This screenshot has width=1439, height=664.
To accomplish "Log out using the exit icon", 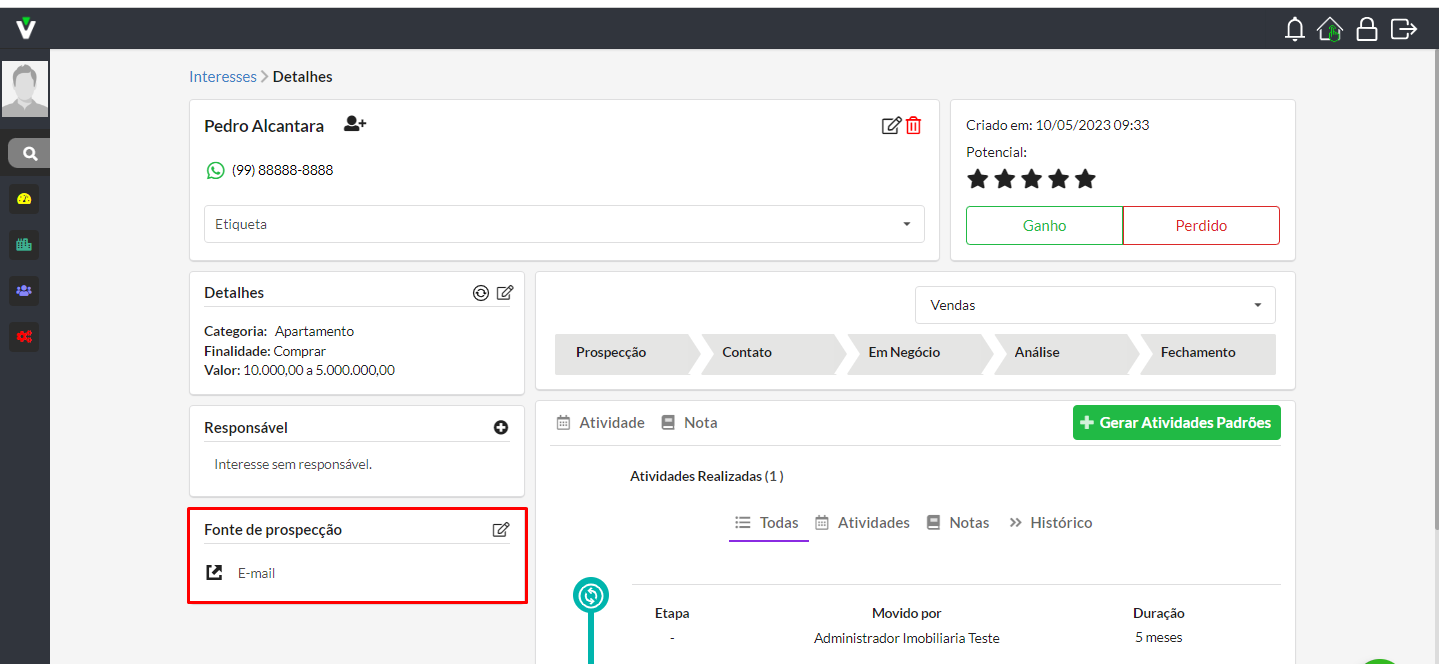I will pos(1404,29).
